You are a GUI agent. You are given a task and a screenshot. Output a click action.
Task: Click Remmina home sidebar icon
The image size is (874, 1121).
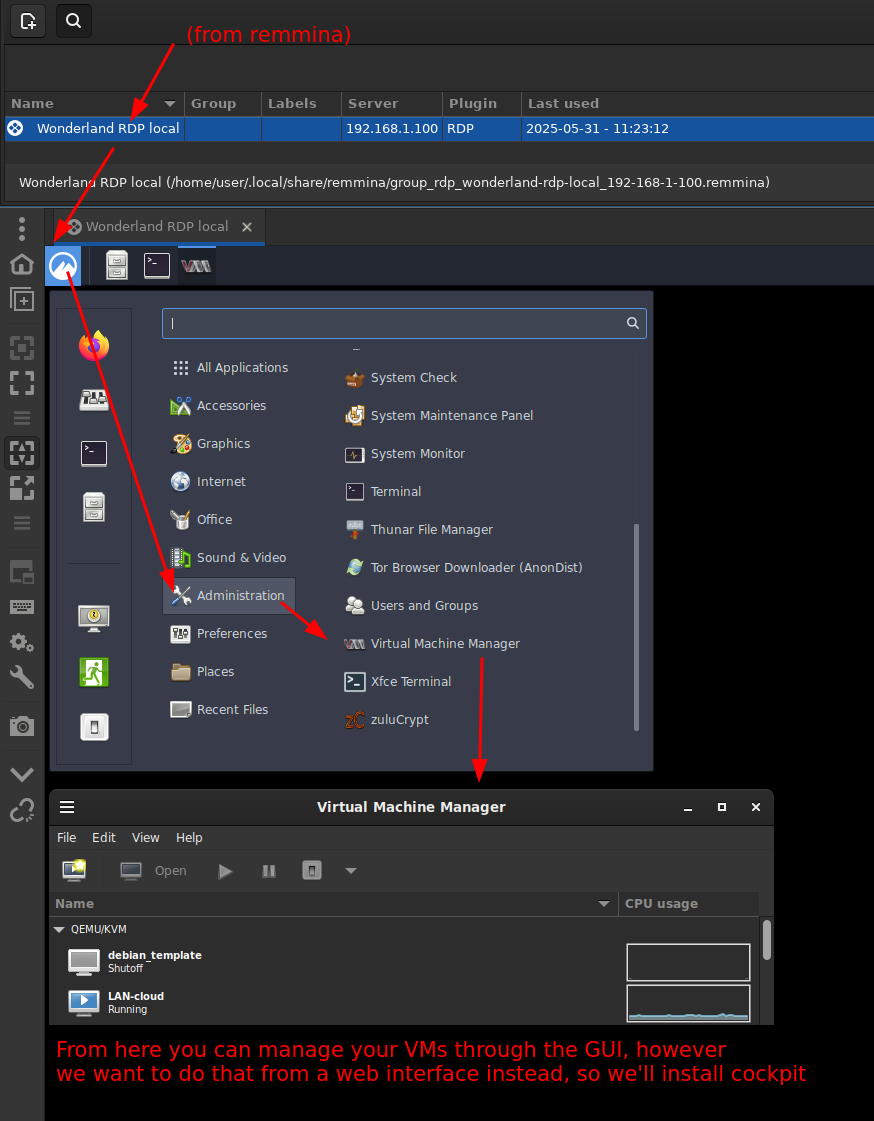pyautogui.click(x=22, y=264)
